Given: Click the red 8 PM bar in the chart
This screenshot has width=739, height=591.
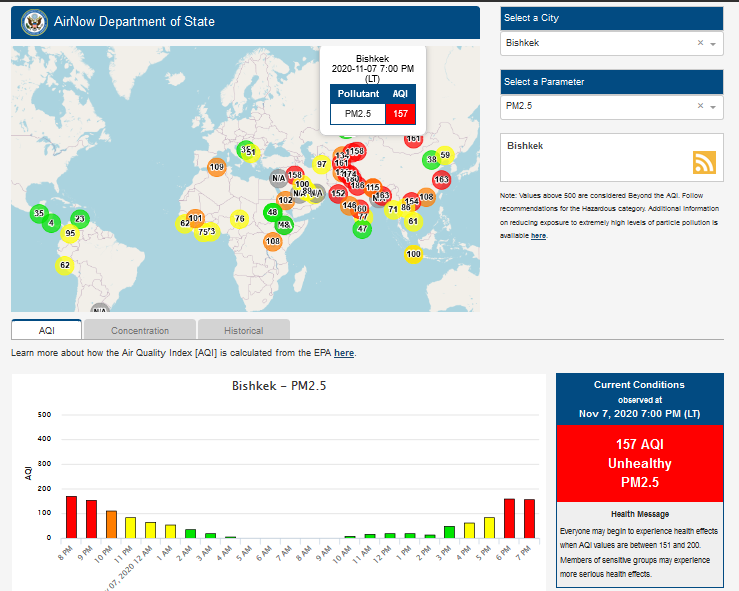Looking at the screenshot, I should point(71,516).
